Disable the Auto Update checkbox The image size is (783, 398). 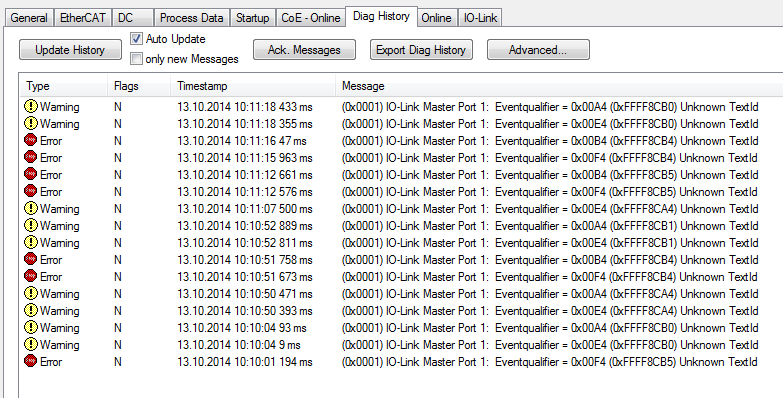(136, 38)
